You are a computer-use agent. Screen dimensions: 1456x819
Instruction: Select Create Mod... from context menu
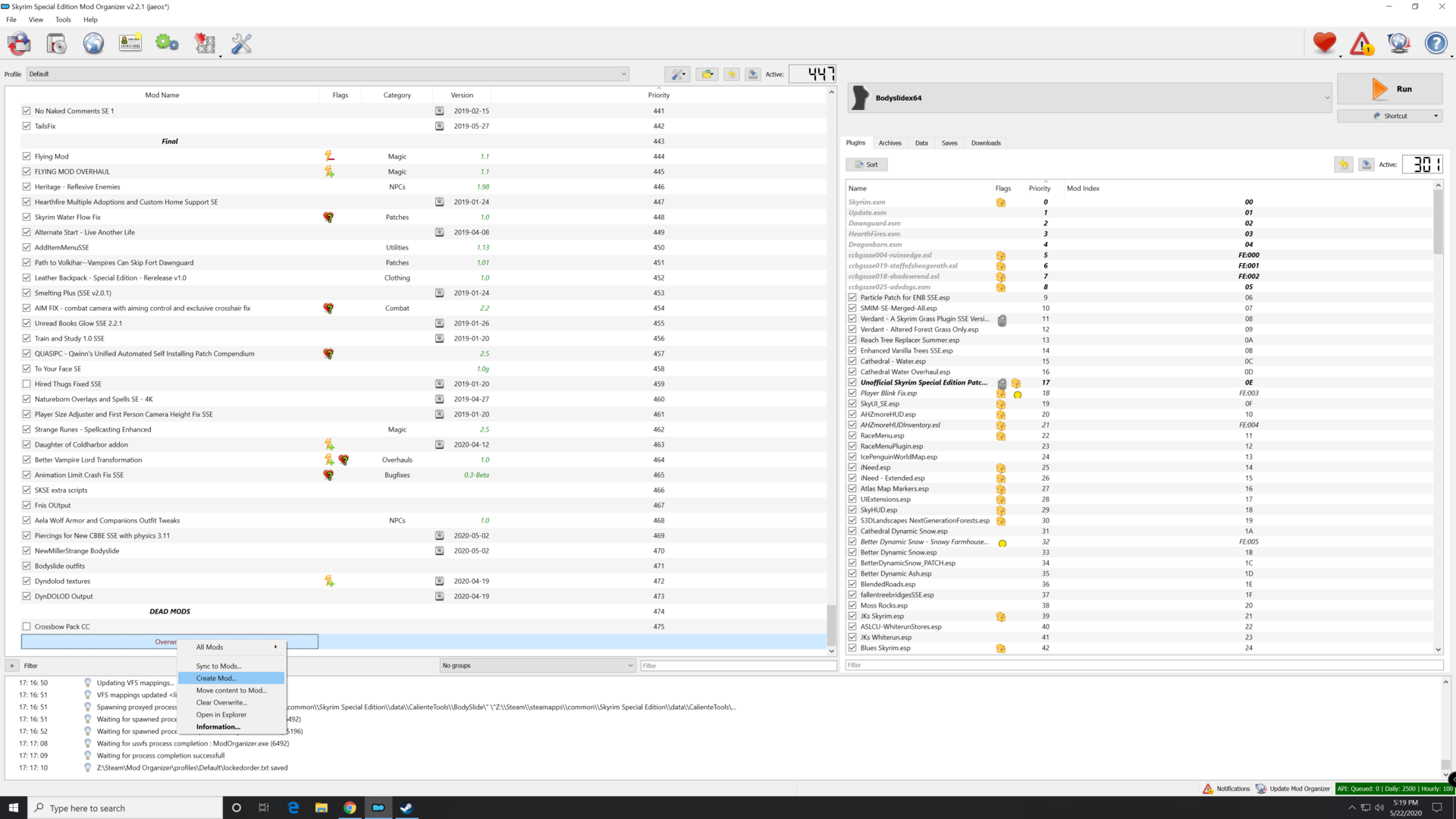point(231,678)
